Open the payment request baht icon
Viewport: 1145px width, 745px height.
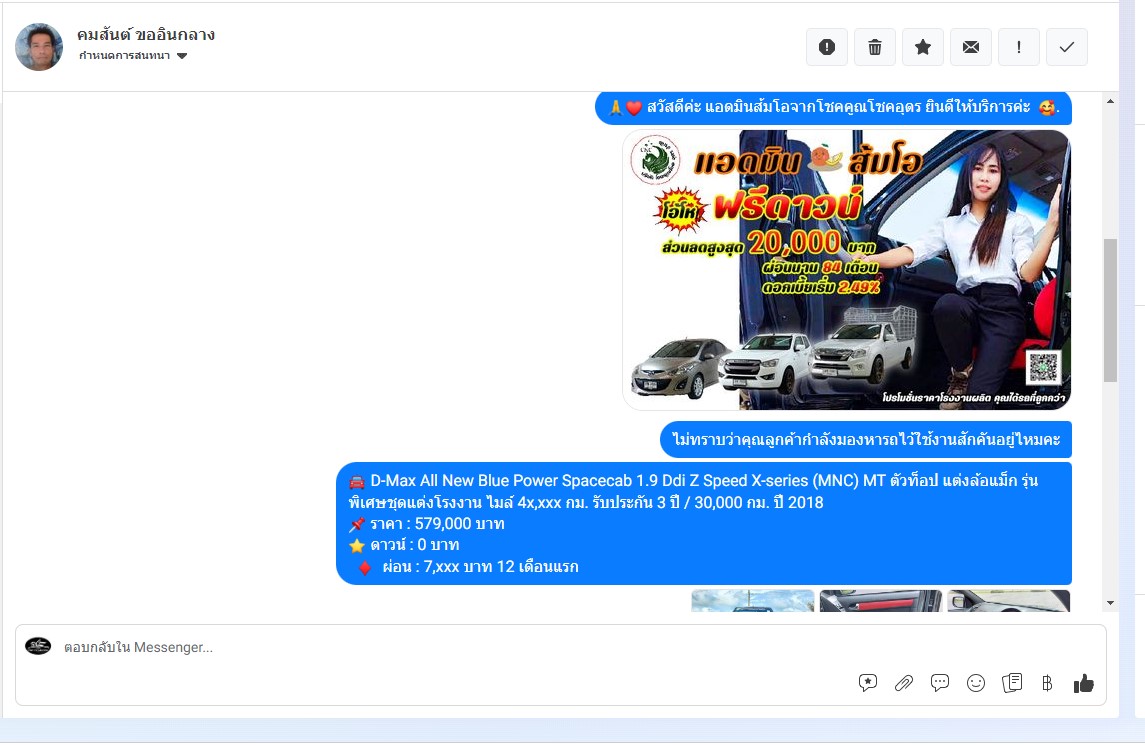[1047, 683]
